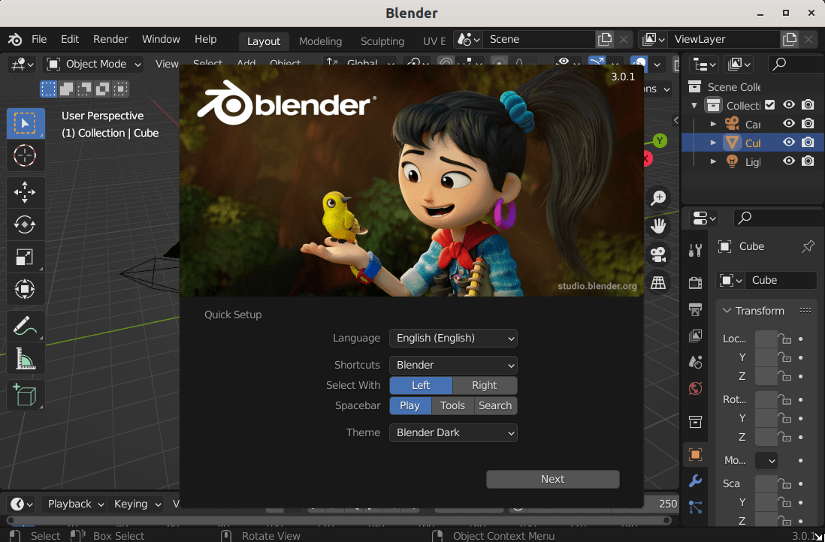Set Spacebar action to Play
This screenshot has height=542, width=825.
(x=410, y=406)
